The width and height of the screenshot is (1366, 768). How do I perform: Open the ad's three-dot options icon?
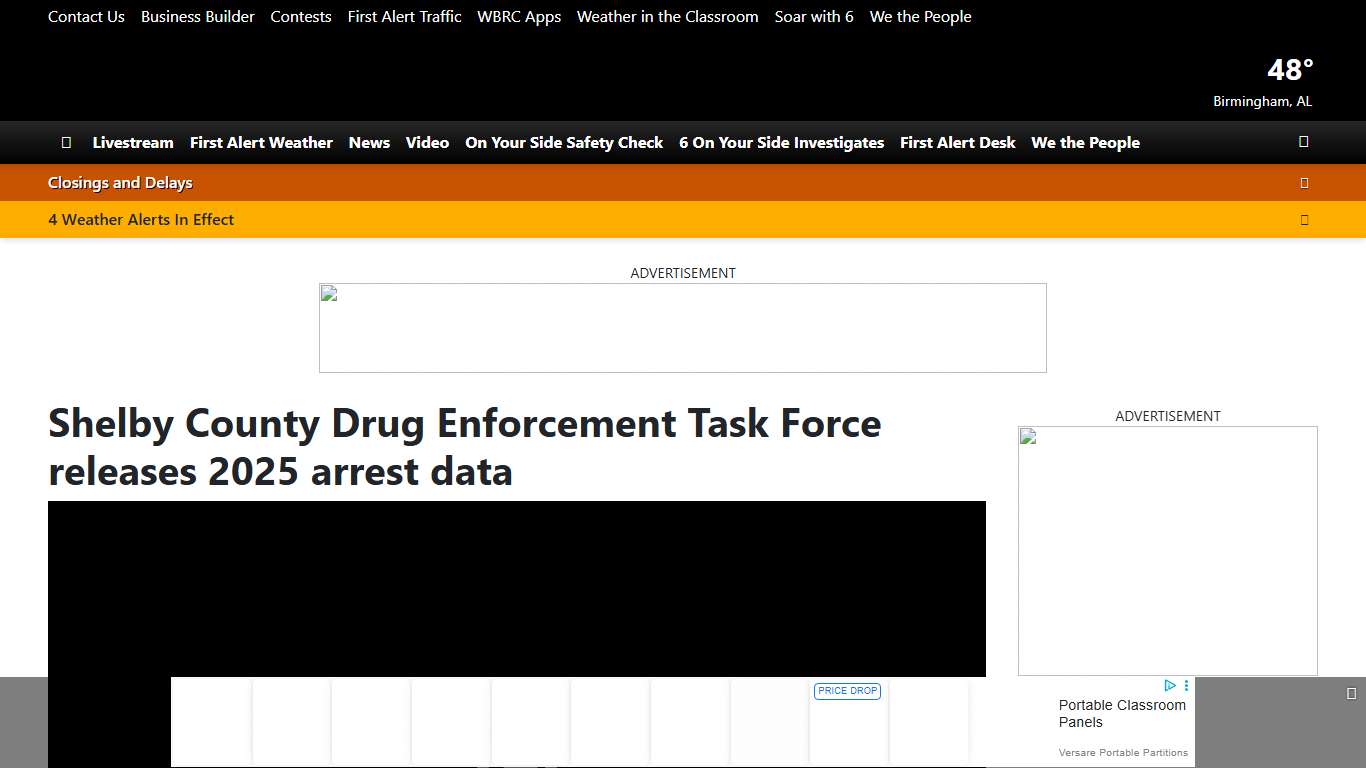1186,685
